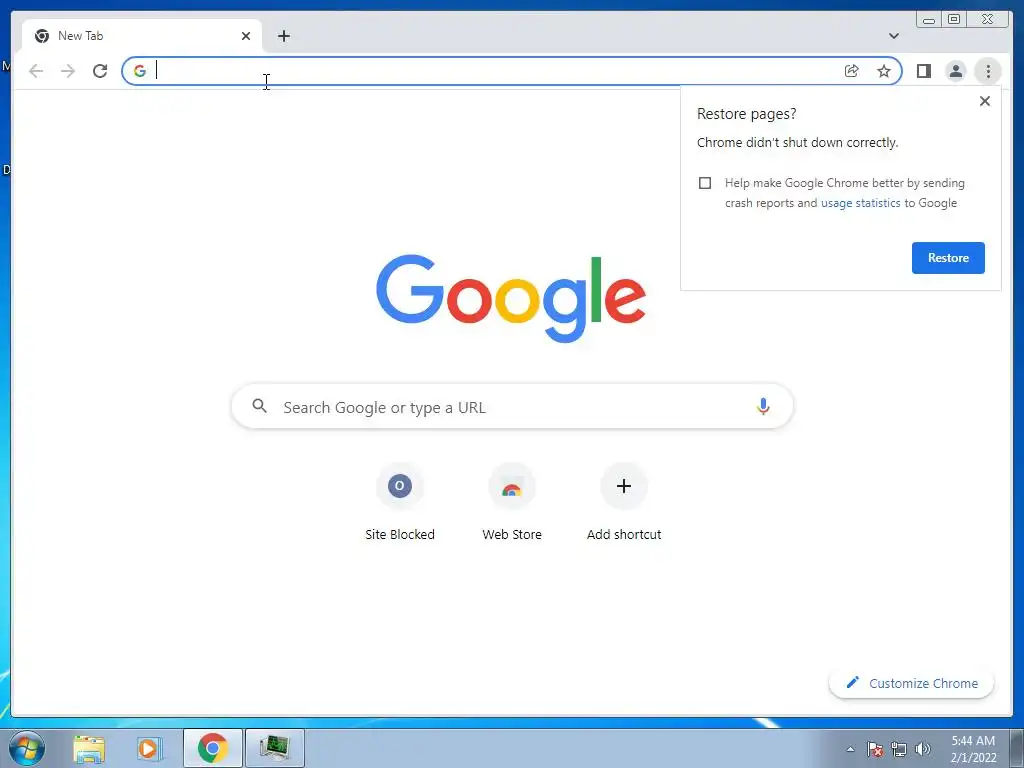The width and height of the screenshot is (1024, 768).
Task: Open Windows Explorer from taskbar
Action: pos(89,748)
